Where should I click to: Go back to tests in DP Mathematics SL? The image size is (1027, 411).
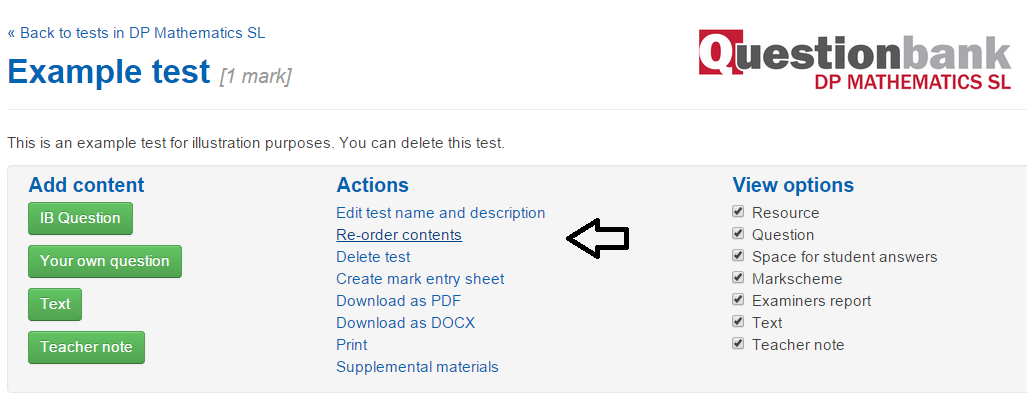point(136,33)
